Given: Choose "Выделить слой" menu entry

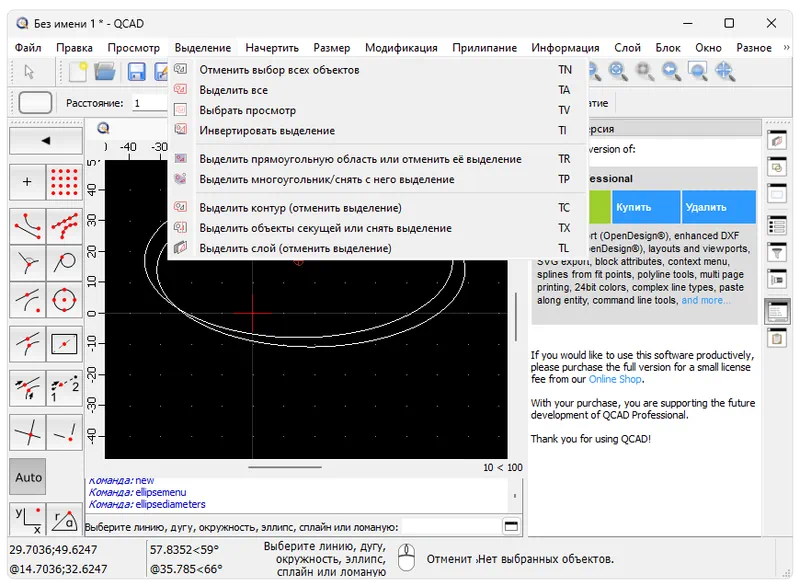Looking at the screenshot, I should point(378,248).
